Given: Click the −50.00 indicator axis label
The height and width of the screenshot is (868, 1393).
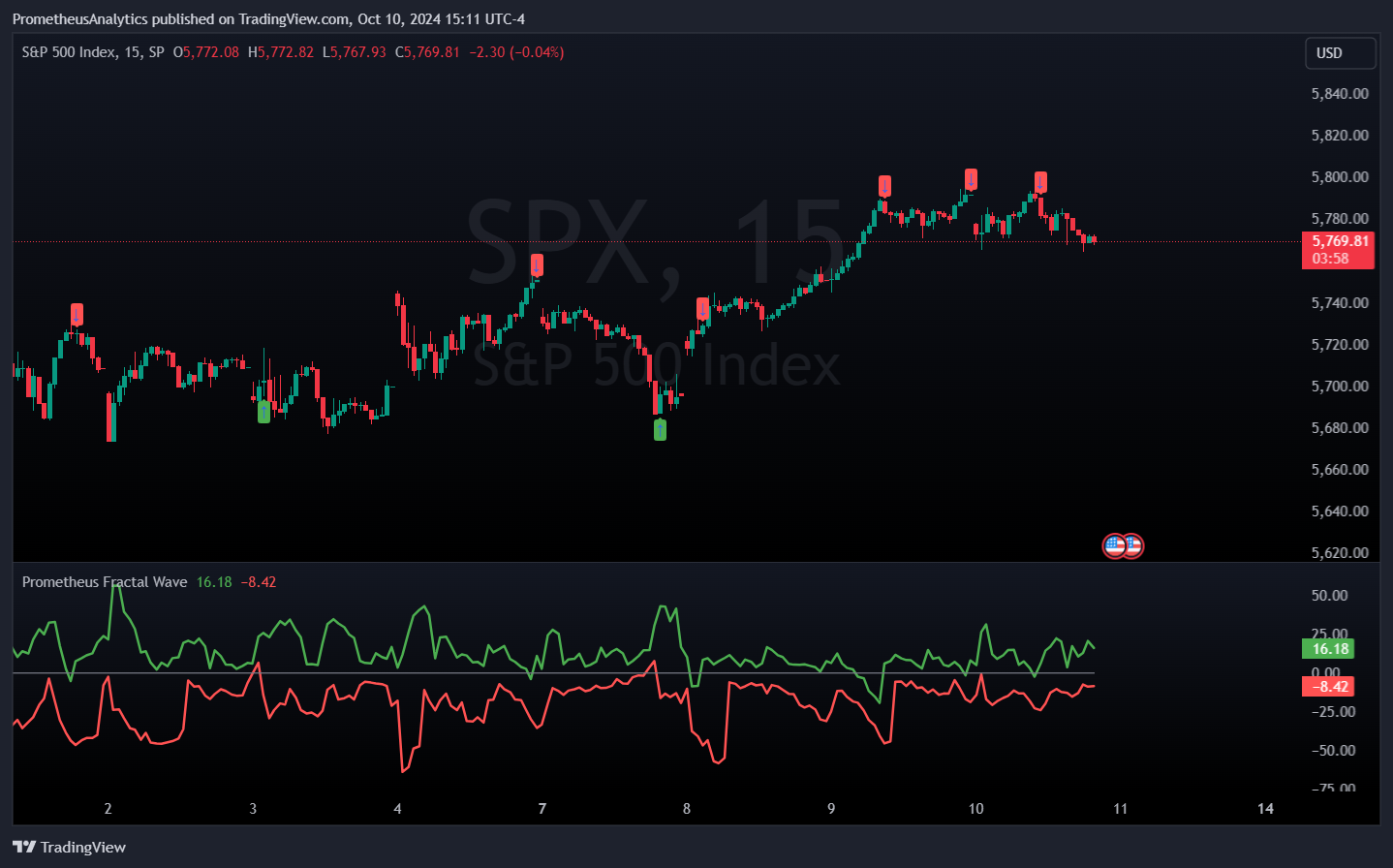Looking at the screenshot, I should (1333, 751).
